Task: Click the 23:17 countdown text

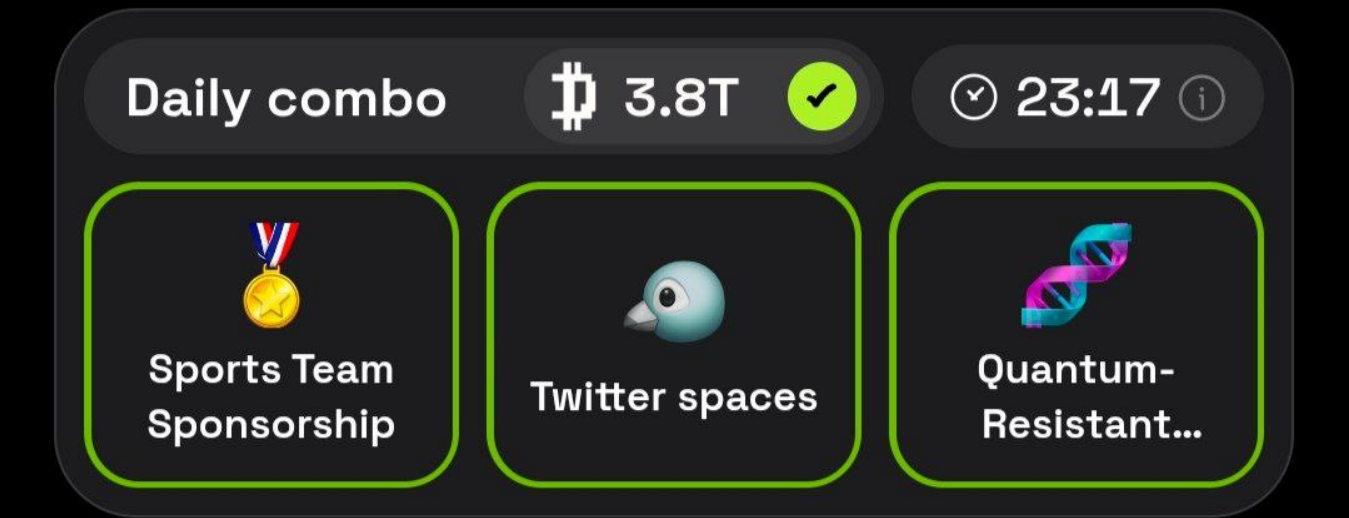Action: pos(1088,98)
